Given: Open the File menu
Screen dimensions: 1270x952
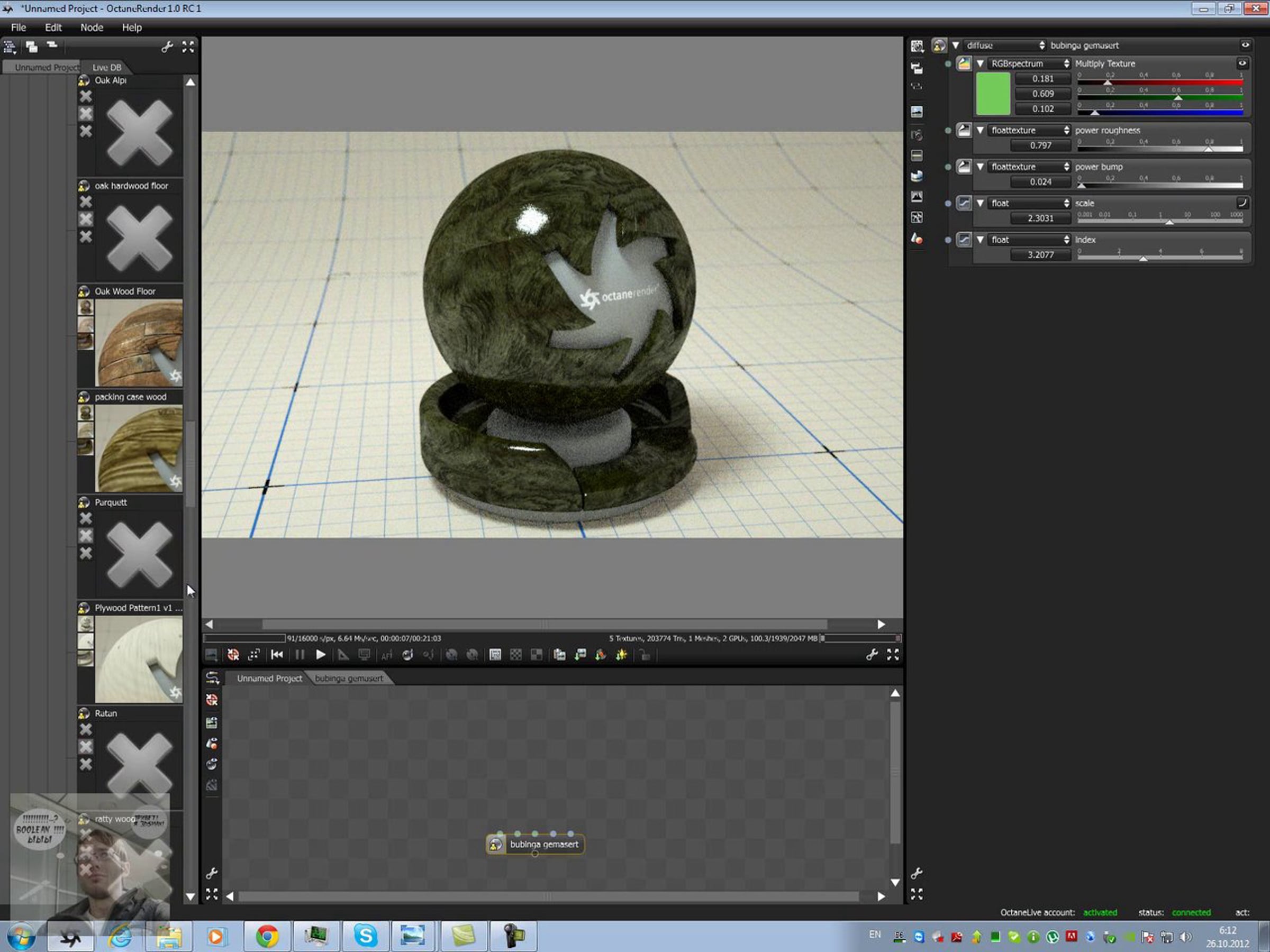Looking at the screenshot, I should pyautogui.click(x=19, y=28).
